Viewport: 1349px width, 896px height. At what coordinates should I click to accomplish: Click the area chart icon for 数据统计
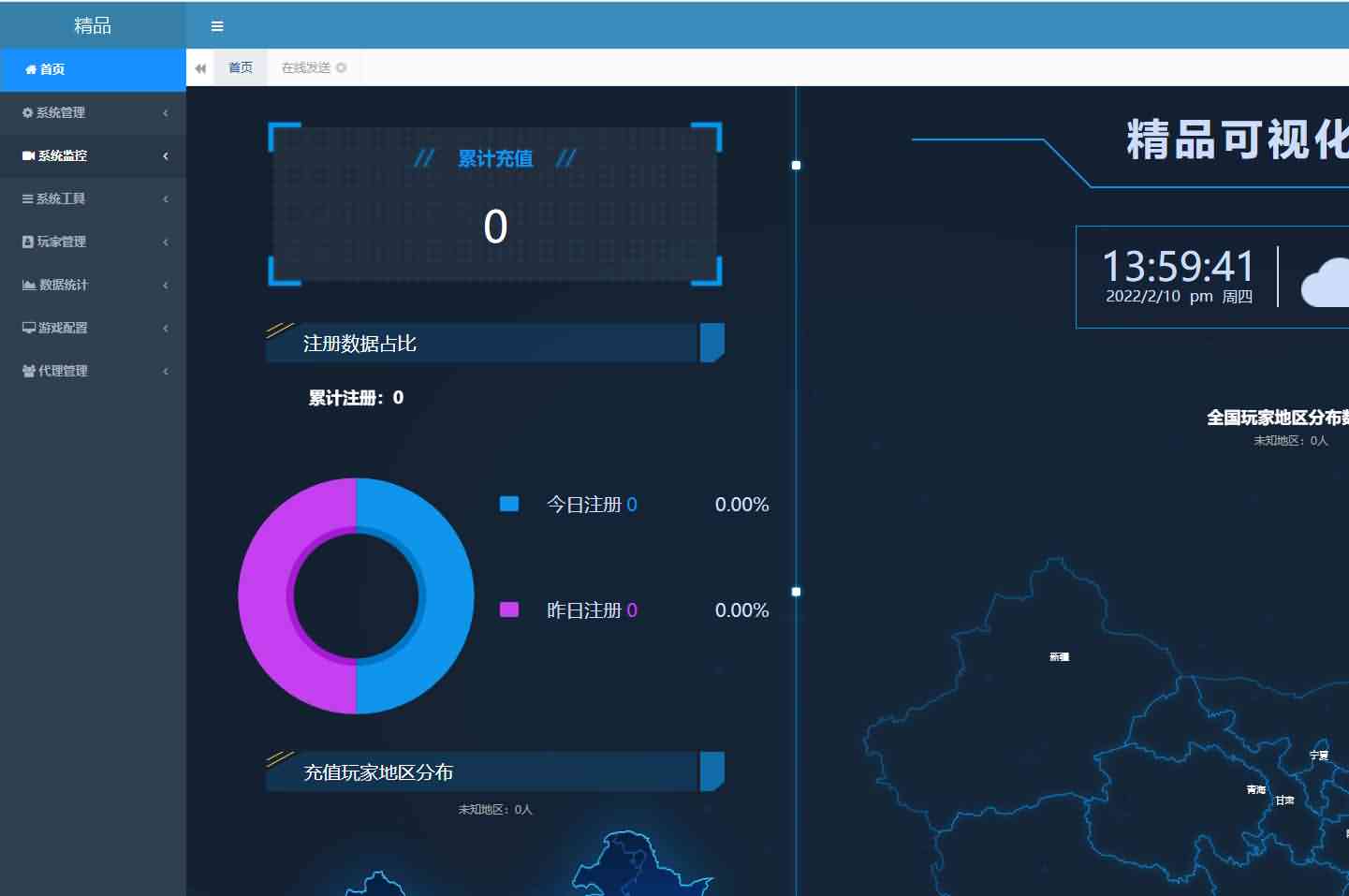pos(29,285)
